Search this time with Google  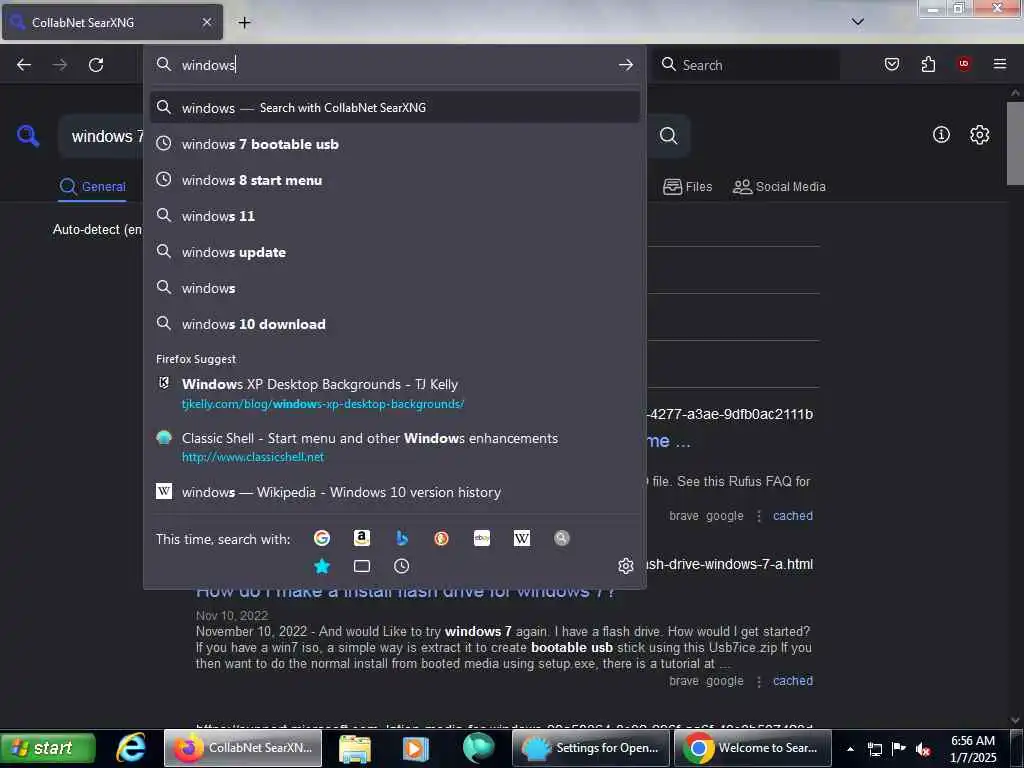click(321, 538)
